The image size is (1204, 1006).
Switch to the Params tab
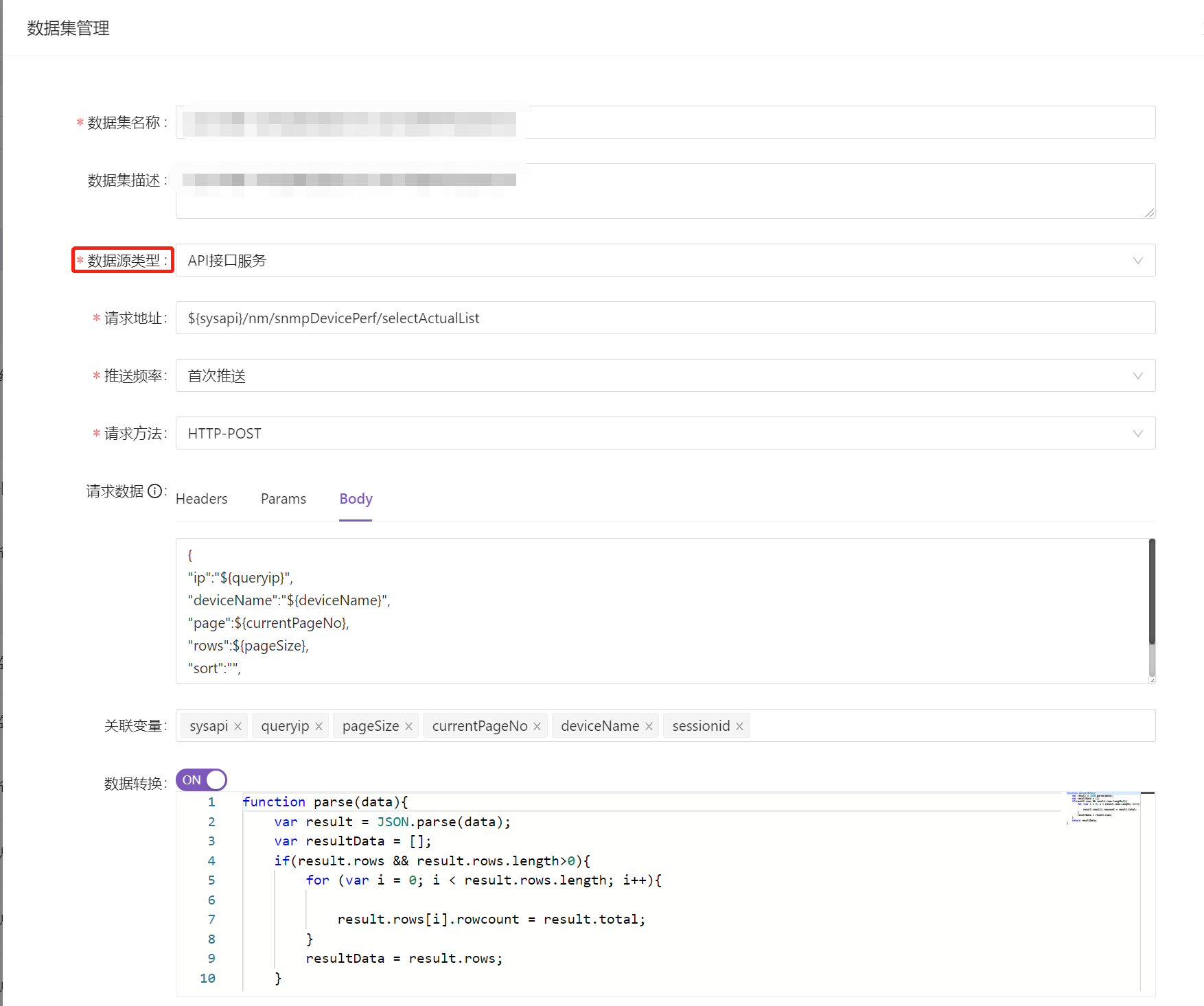click(x=283, y=499)
